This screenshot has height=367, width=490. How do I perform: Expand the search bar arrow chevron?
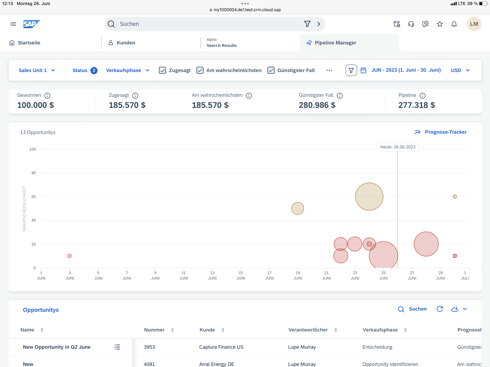point(319,24)
